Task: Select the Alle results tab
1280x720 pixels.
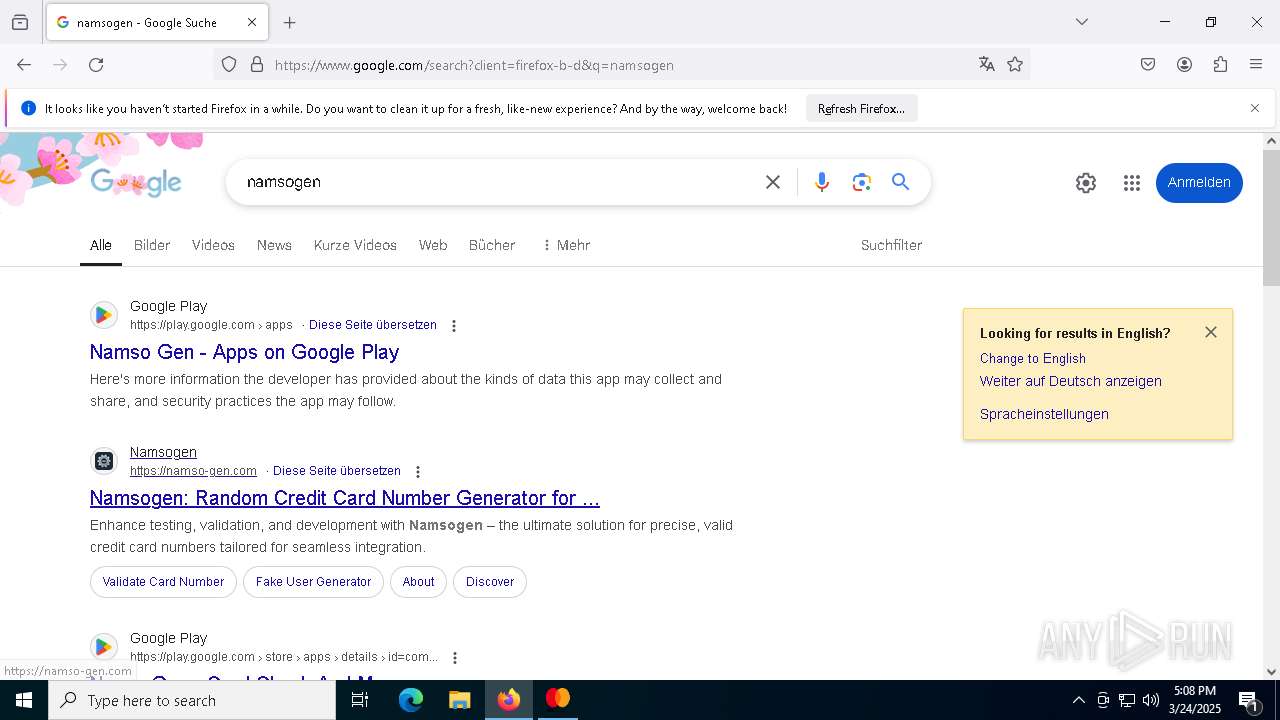Action: point(101,245)
